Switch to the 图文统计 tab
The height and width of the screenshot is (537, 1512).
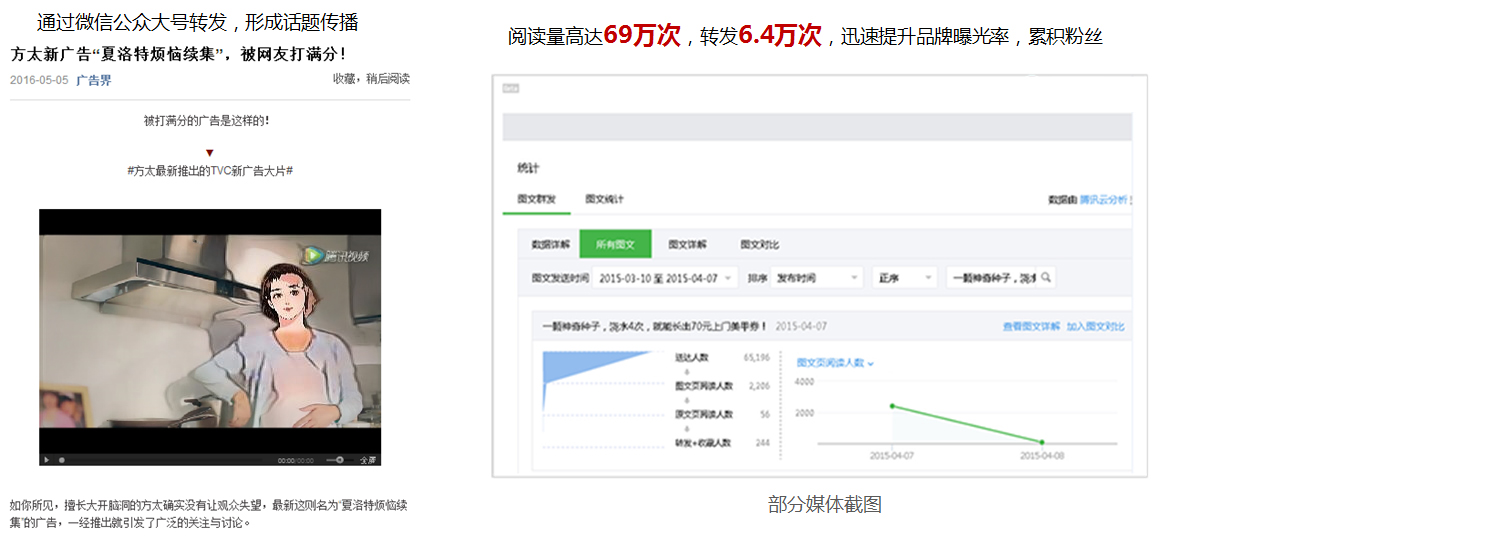[604, 199]
